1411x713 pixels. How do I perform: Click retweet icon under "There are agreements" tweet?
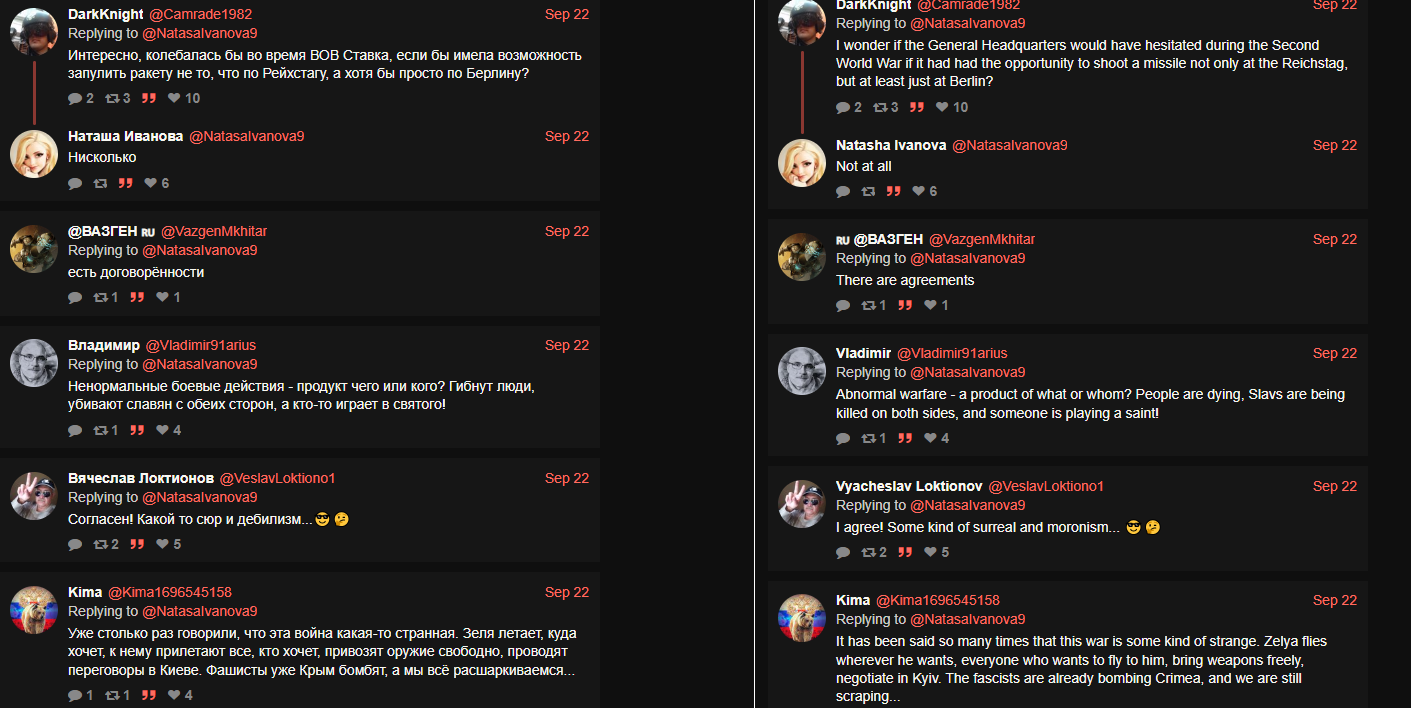tap(868, 305)
